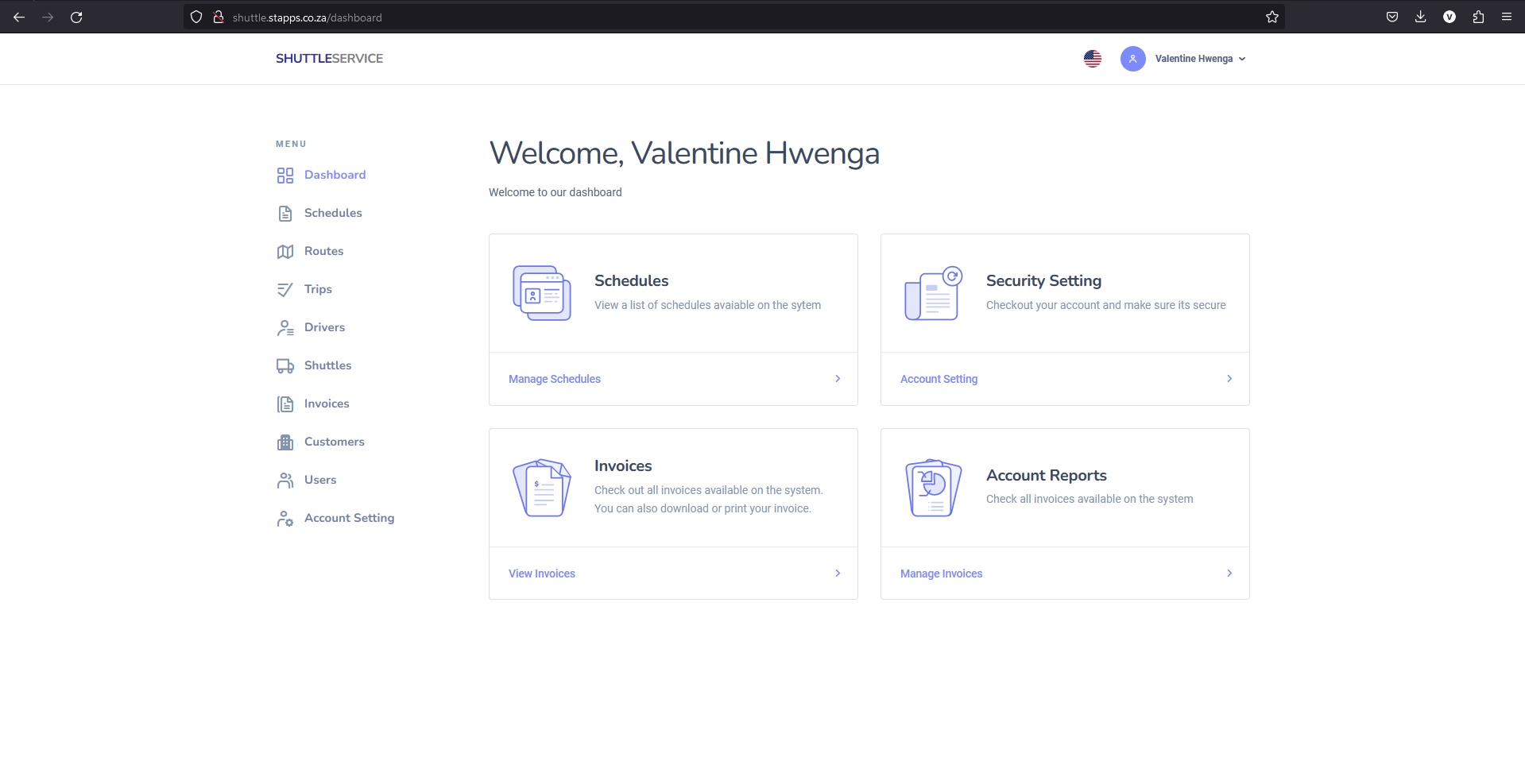Open Schedules from the sidebar menu
The height and width of the screenshot is (784, 1525).
tap(333, 213)
